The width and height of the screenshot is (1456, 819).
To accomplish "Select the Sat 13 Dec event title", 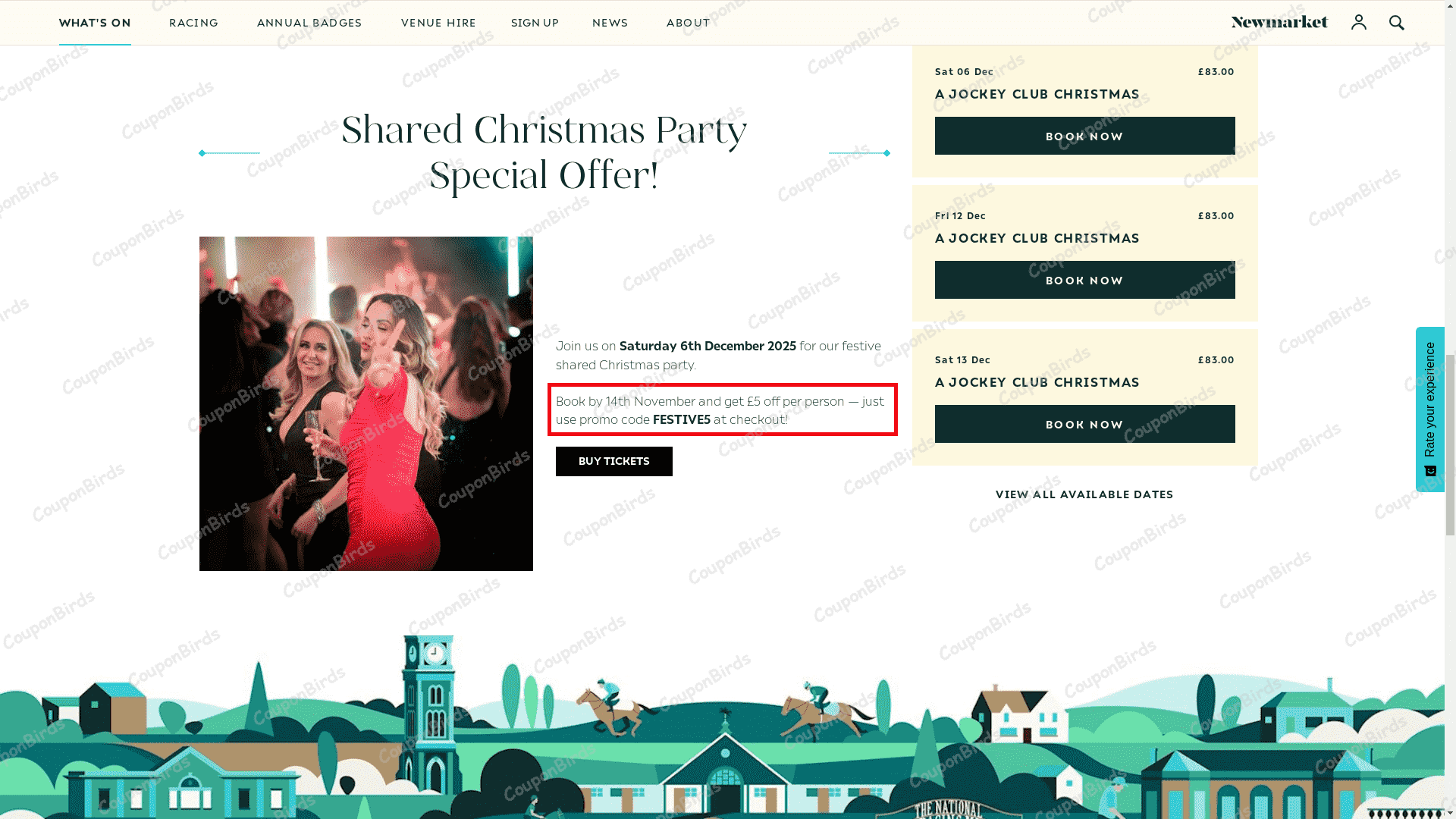I will 1037,382.
